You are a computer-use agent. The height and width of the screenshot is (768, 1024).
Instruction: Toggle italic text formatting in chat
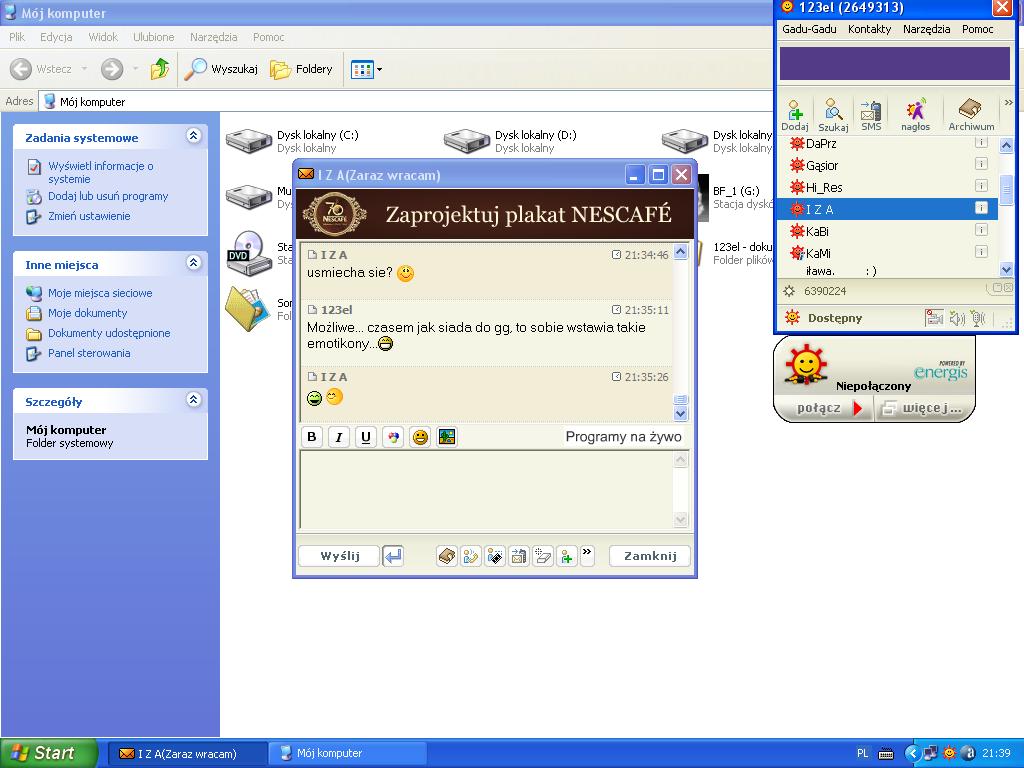(x=339, y=437)
